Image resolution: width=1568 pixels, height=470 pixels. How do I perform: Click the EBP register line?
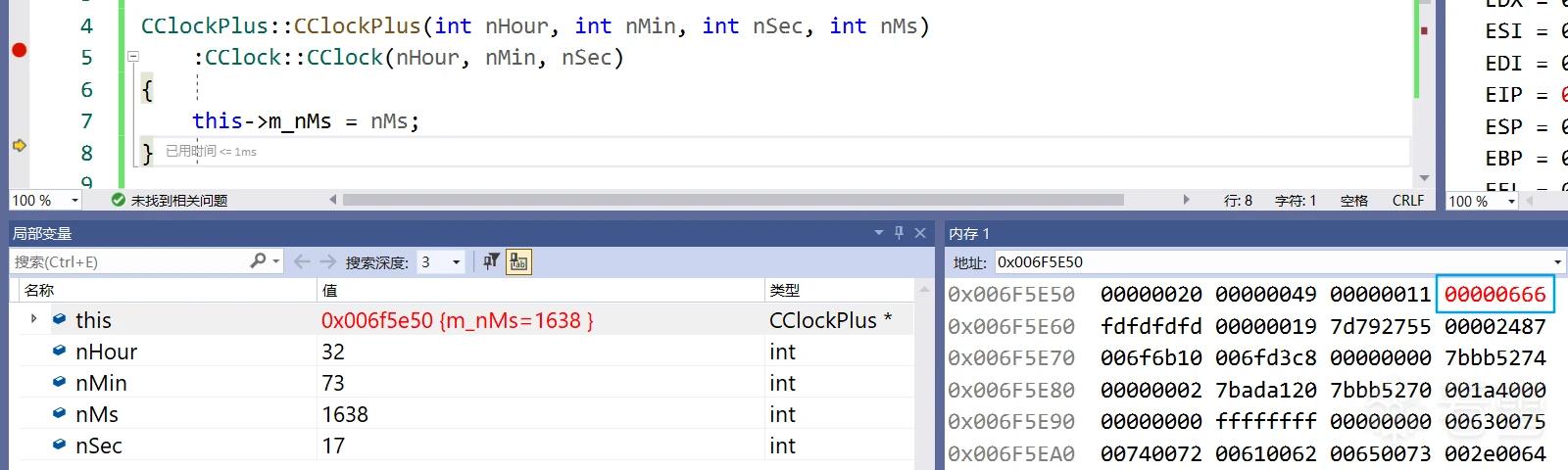1526,158
